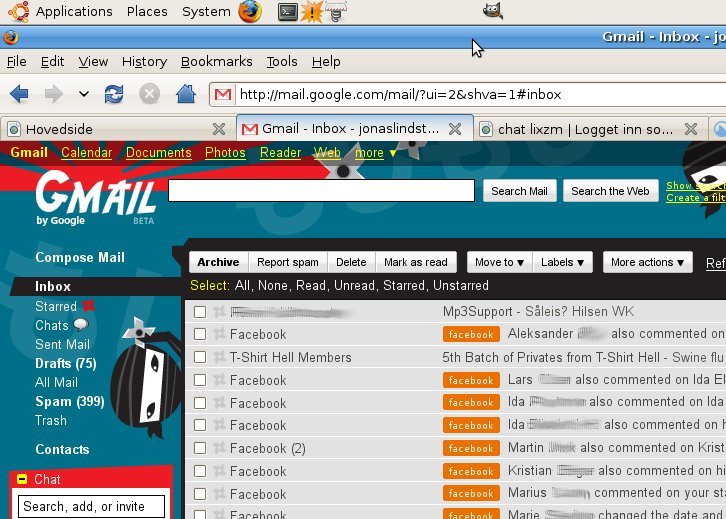
Task: Open the Calendar link
Action: 87,153
